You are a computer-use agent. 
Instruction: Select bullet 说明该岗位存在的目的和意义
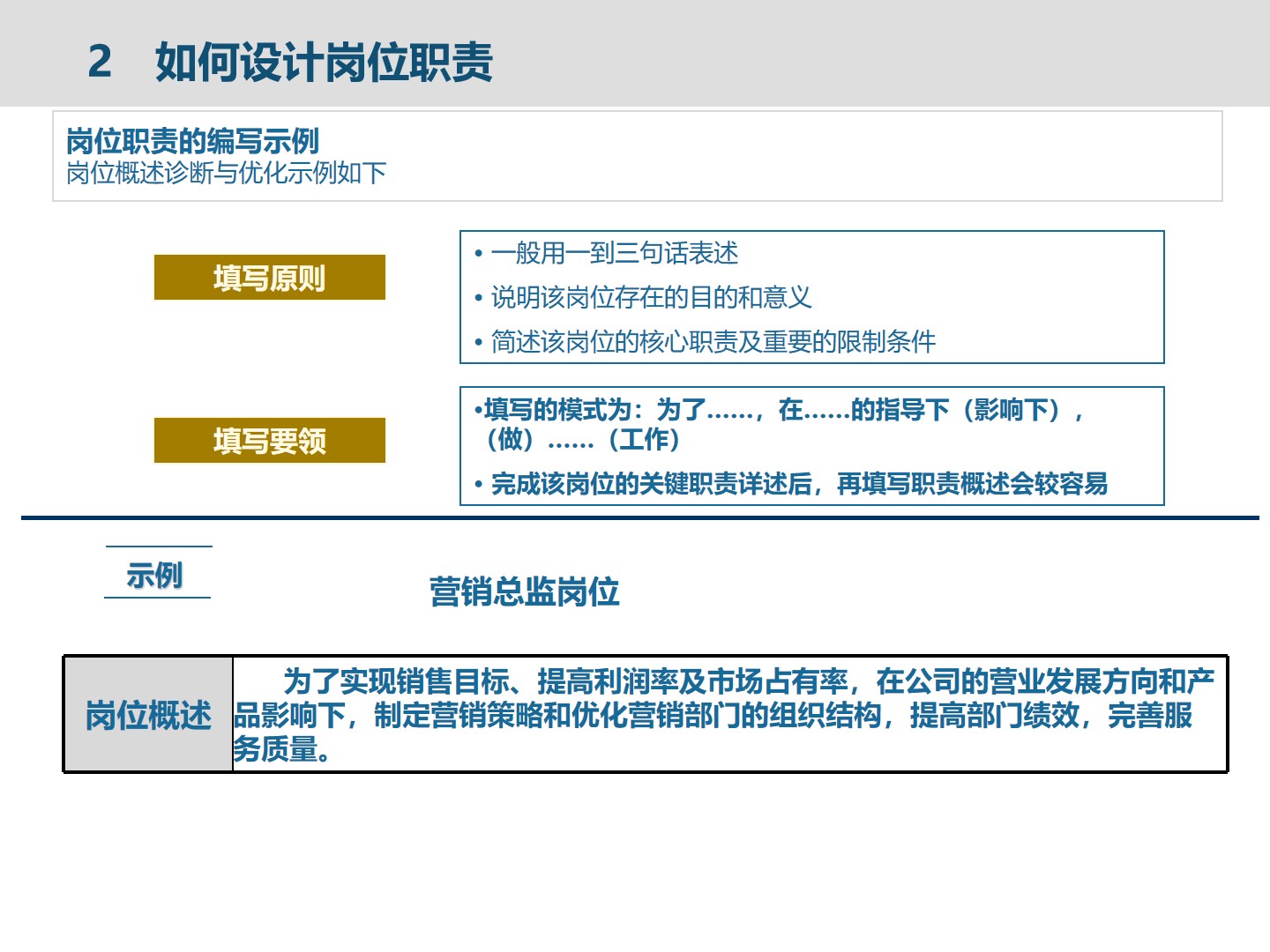tap(643, 298)
